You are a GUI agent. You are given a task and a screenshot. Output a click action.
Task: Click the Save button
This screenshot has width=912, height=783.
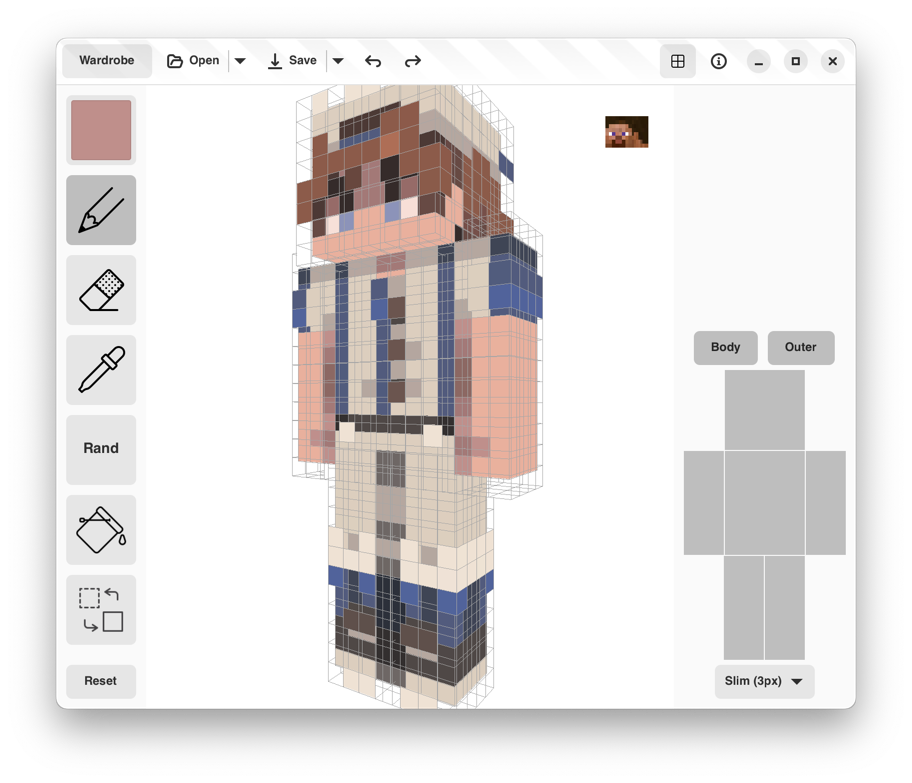coord(292,60)
